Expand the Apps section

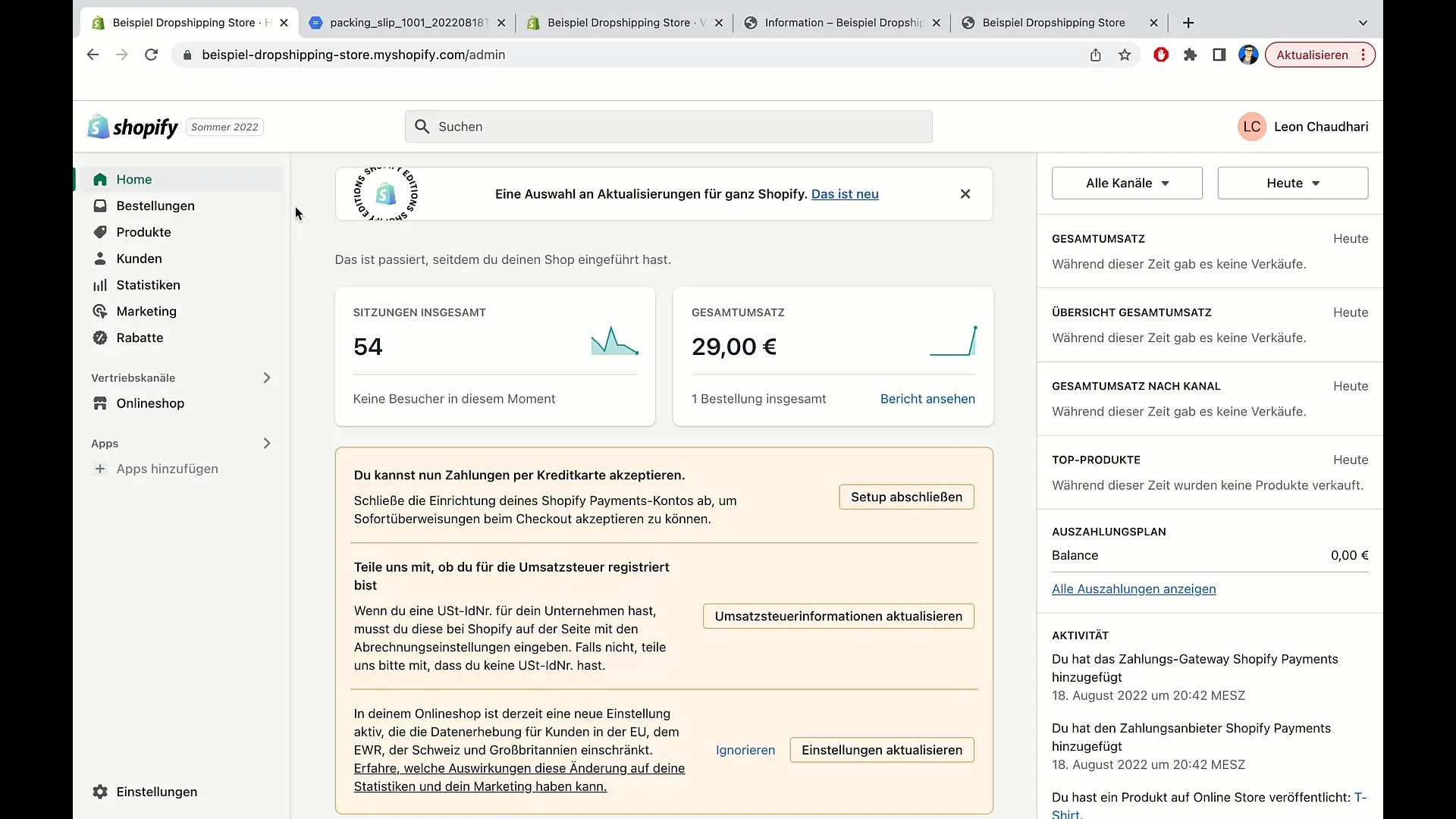[x=268, y=443]
